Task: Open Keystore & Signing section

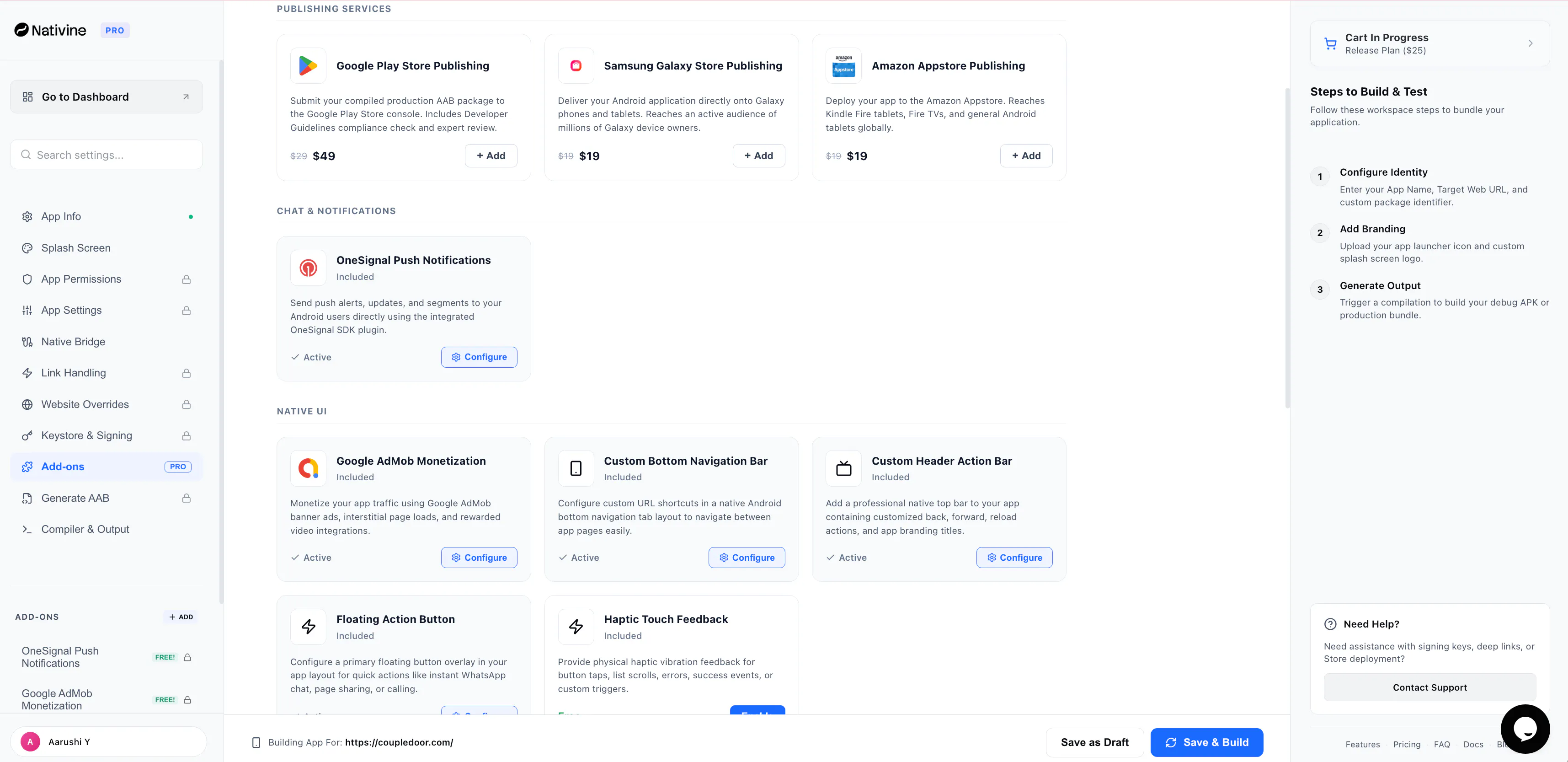Action: tap(107, 435)
